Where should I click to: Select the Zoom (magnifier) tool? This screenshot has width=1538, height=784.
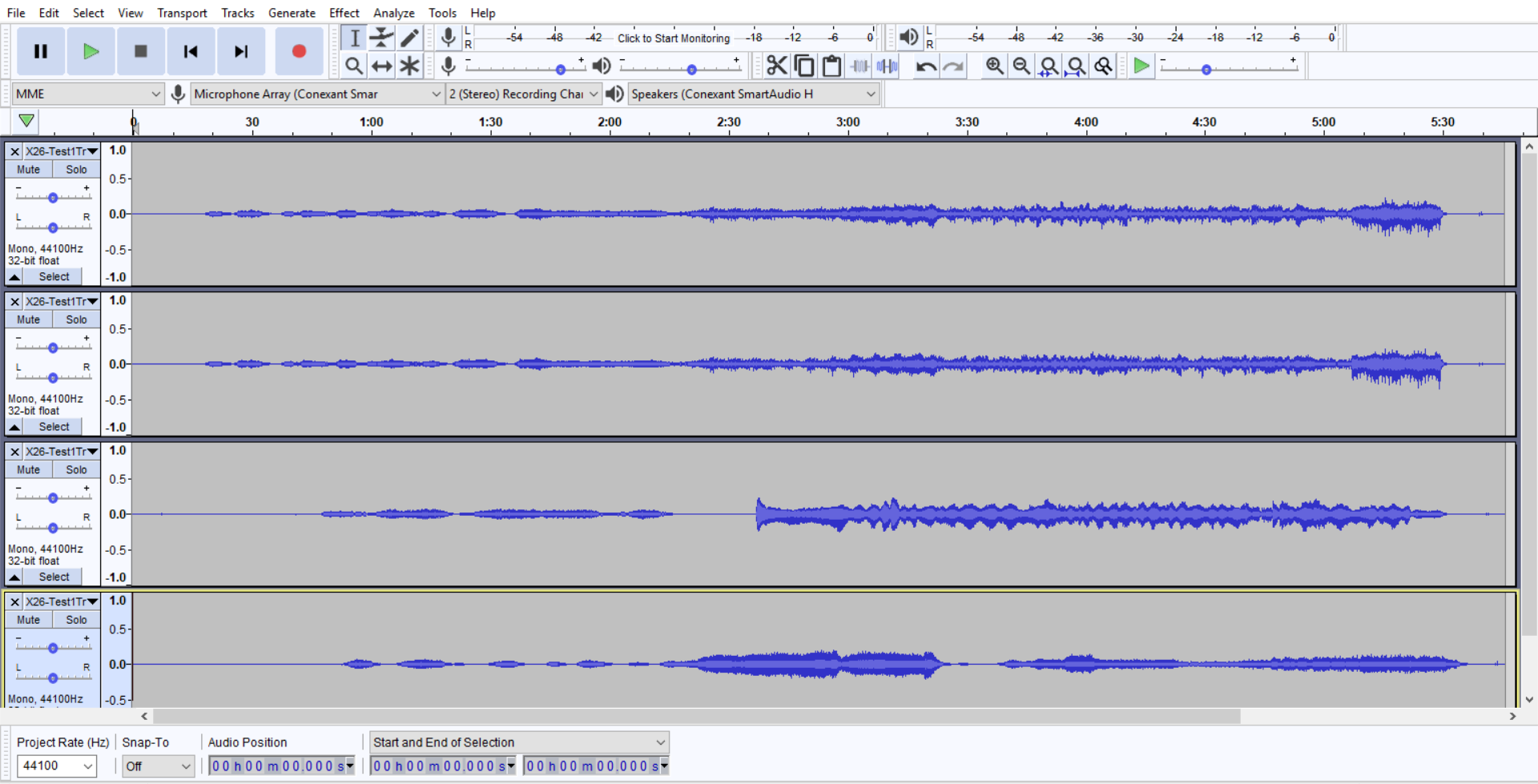[x=354, y=66]
